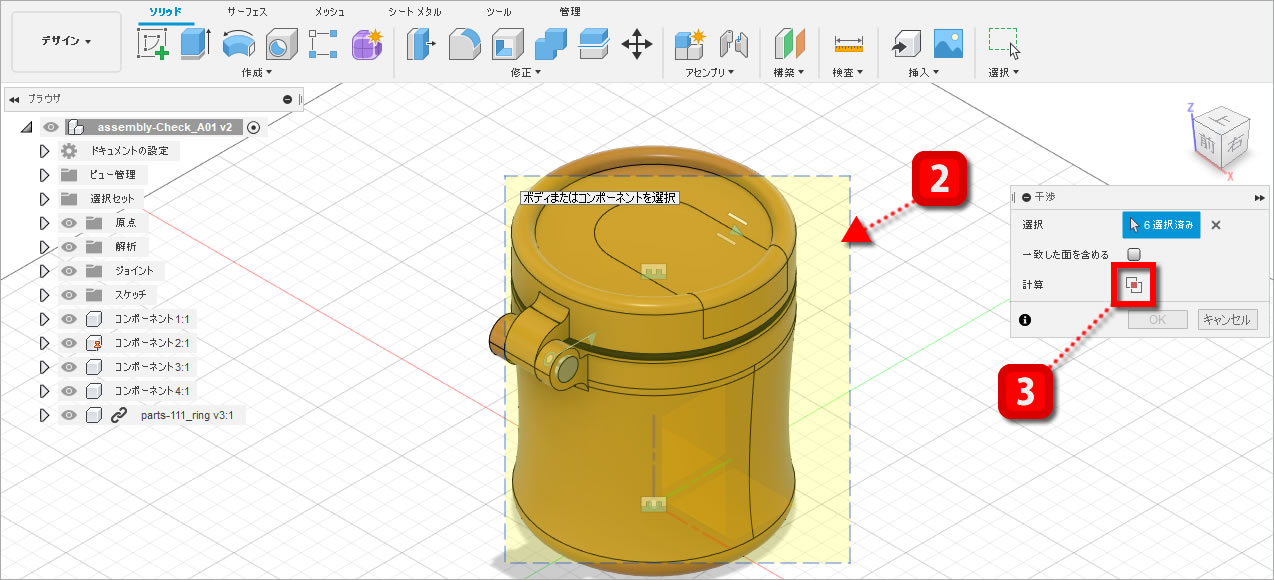Click the 上 face of the ViewCube
The width and height of the screenshot is (1274, 580).
click(1220, 117)
